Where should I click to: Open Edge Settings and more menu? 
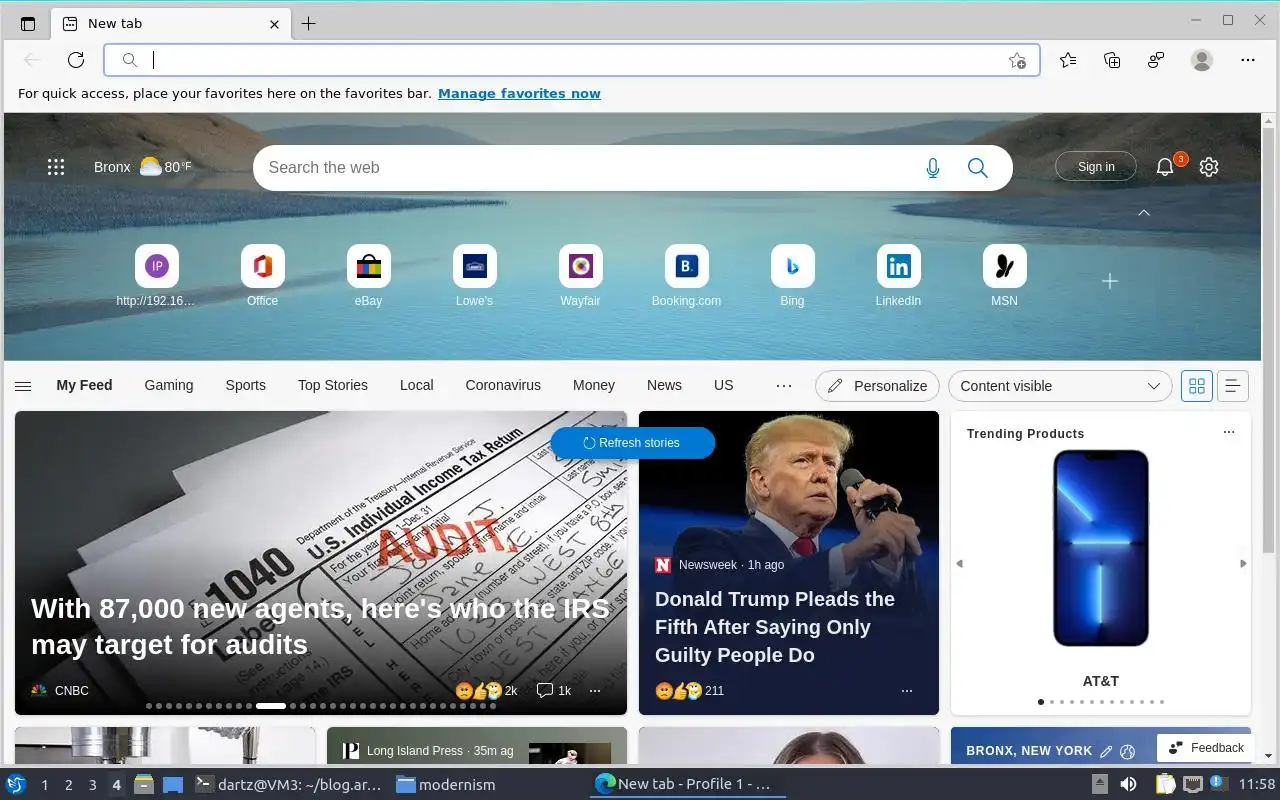pyautogui.click(x=1248, y=60)
